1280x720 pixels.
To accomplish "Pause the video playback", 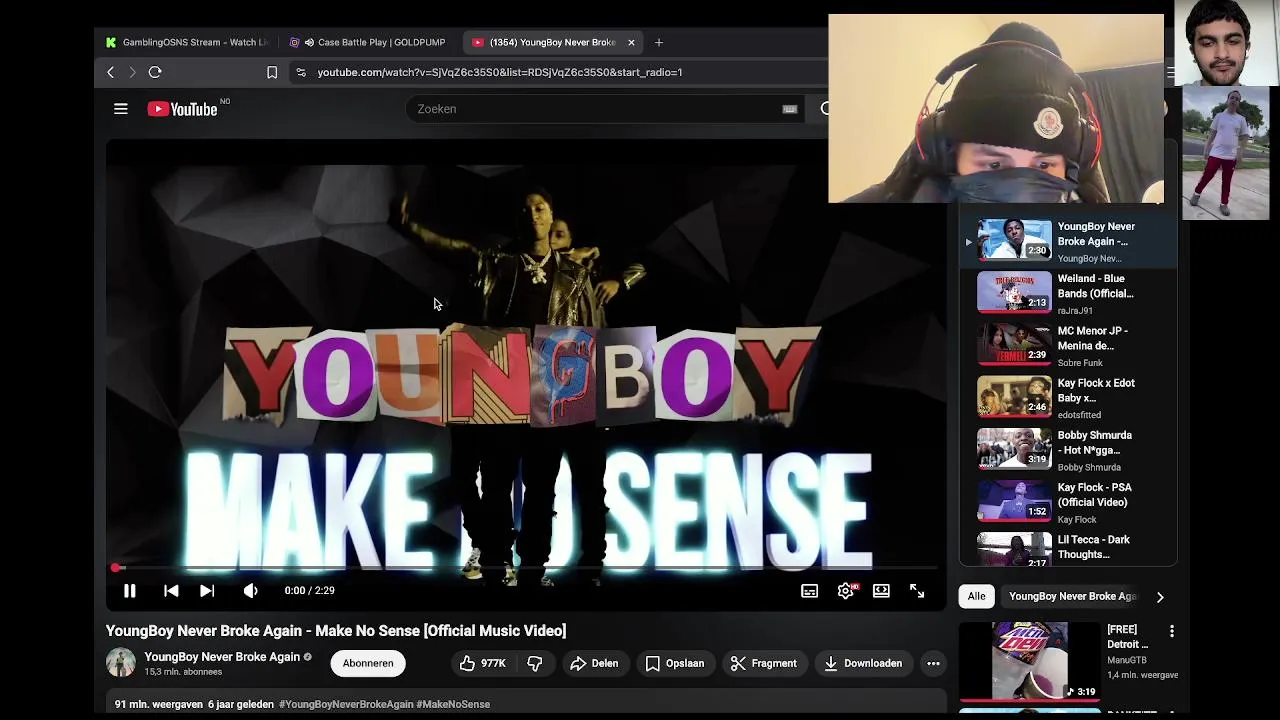I will pos(129,591).
